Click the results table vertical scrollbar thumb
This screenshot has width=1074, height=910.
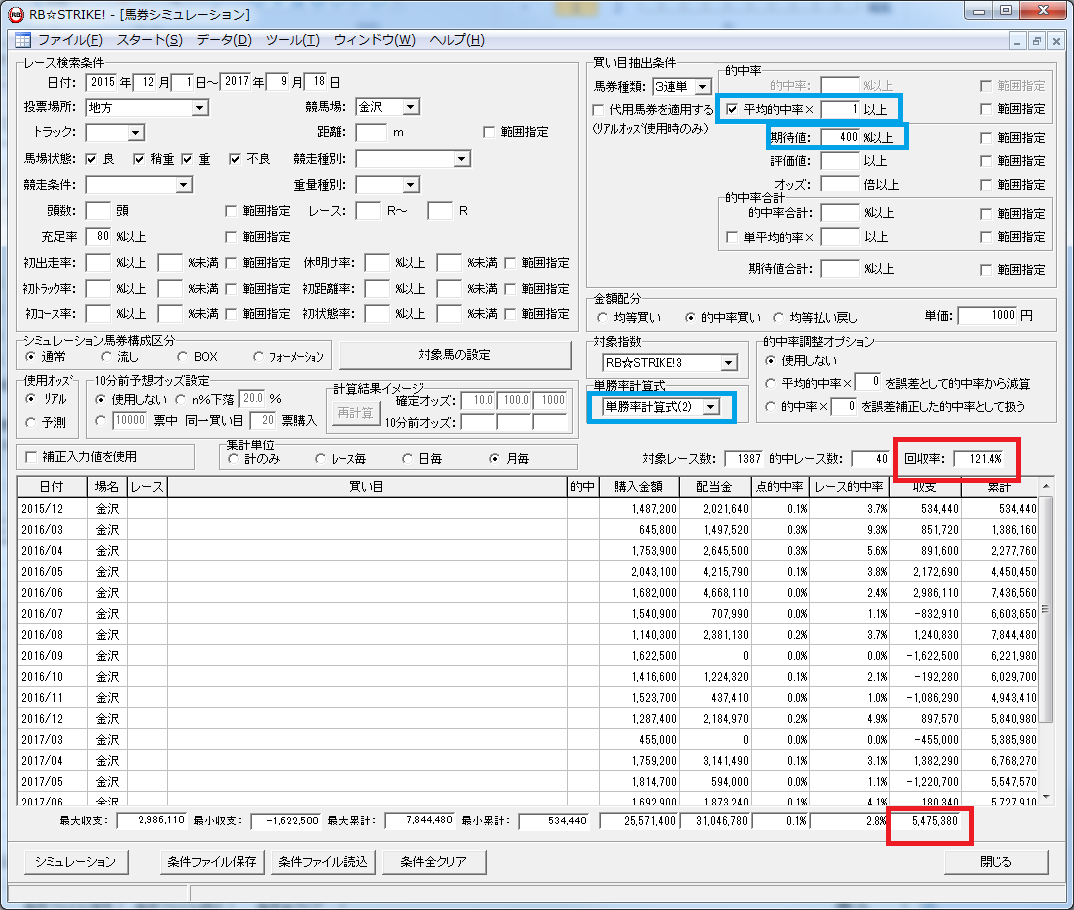point(1046,609)
